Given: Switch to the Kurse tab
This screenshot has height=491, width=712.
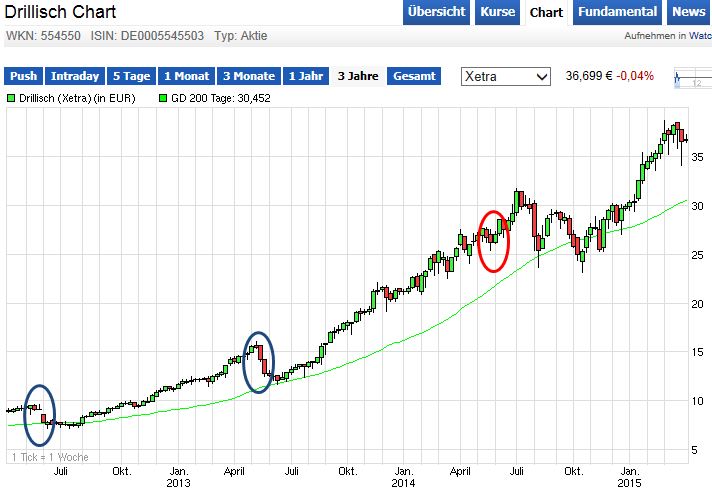Looking at the screenshot, I should (498, 12).
